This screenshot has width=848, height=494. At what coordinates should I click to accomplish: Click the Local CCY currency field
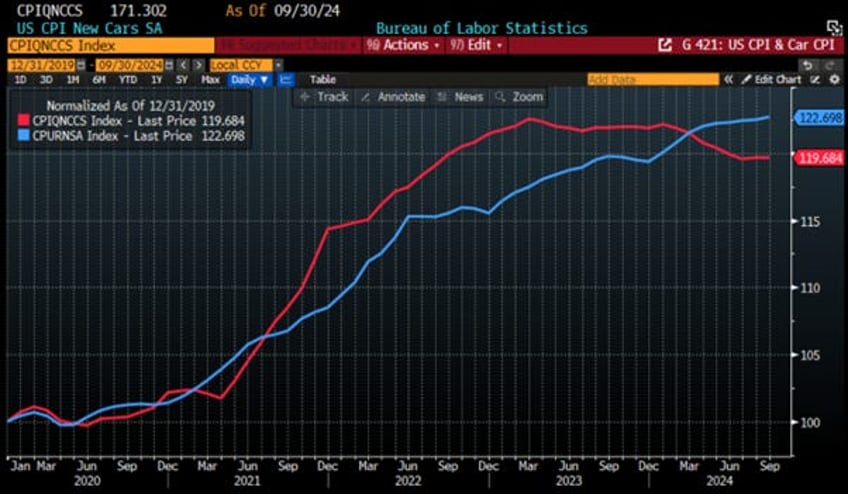pyautogui.click(x=241, y=65)
